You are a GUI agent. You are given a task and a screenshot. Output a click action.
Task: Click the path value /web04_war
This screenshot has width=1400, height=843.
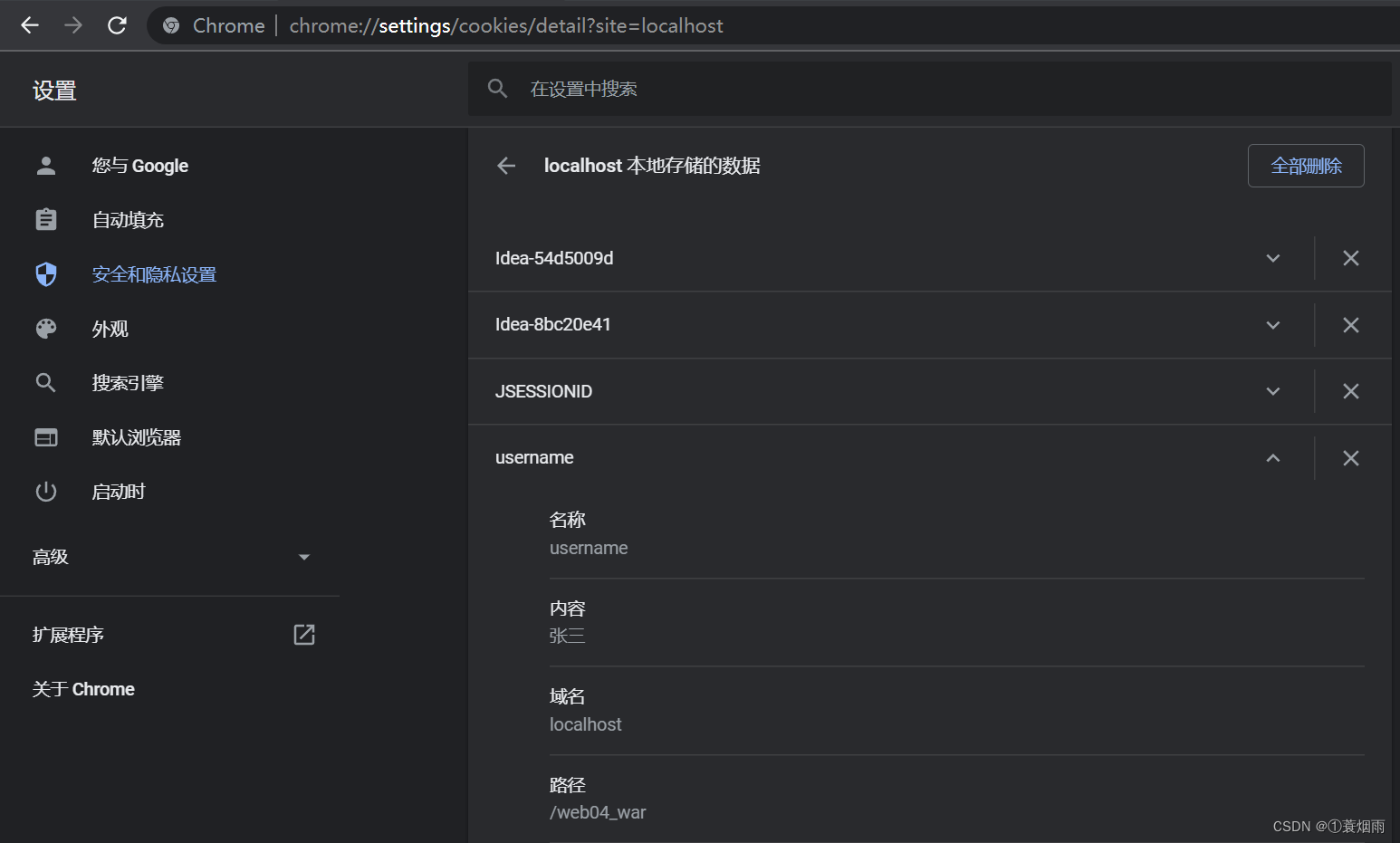pyautogui.click(x=598, y=812)
